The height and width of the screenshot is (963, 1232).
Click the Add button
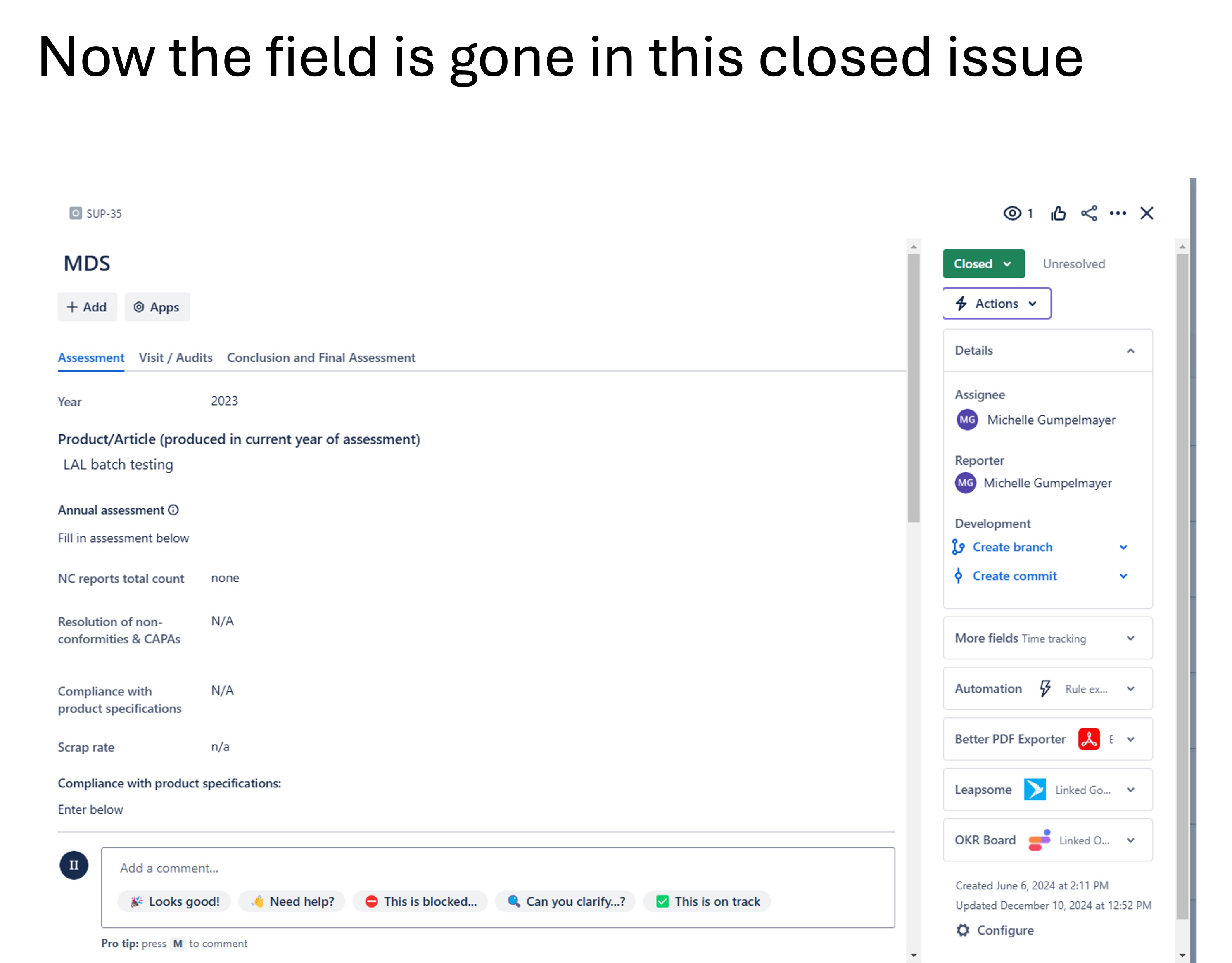[x=88, y=307]
